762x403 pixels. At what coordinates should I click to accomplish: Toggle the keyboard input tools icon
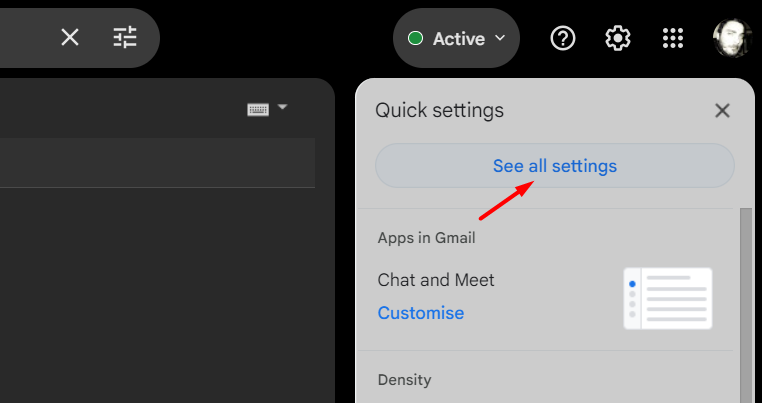click(258, 110)
